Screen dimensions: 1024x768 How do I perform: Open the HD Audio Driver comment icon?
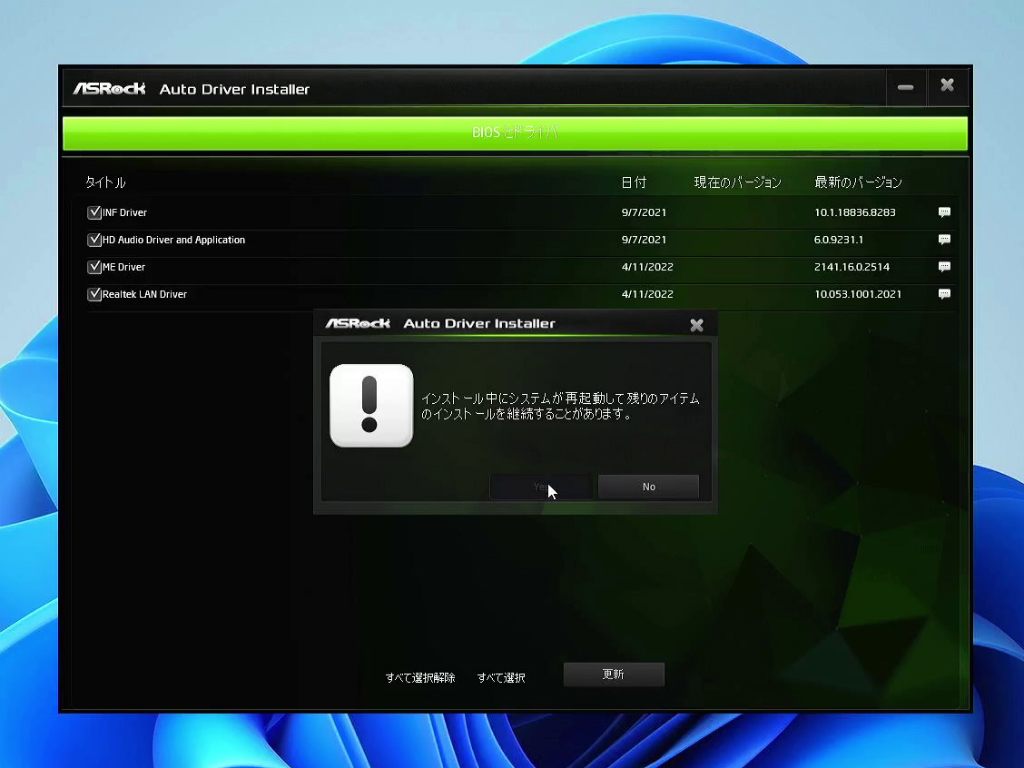[x=944, y=240]
